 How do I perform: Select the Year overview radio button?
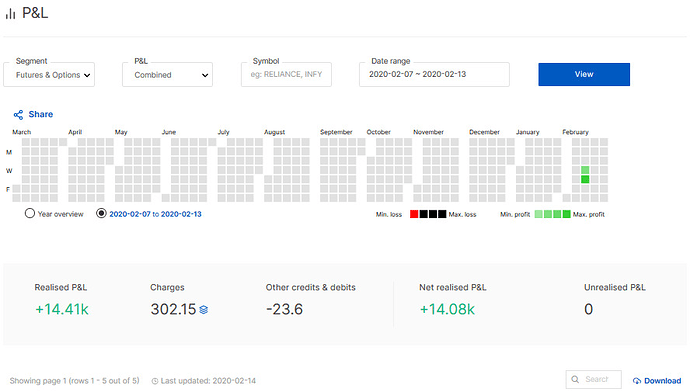coord(29,213)
